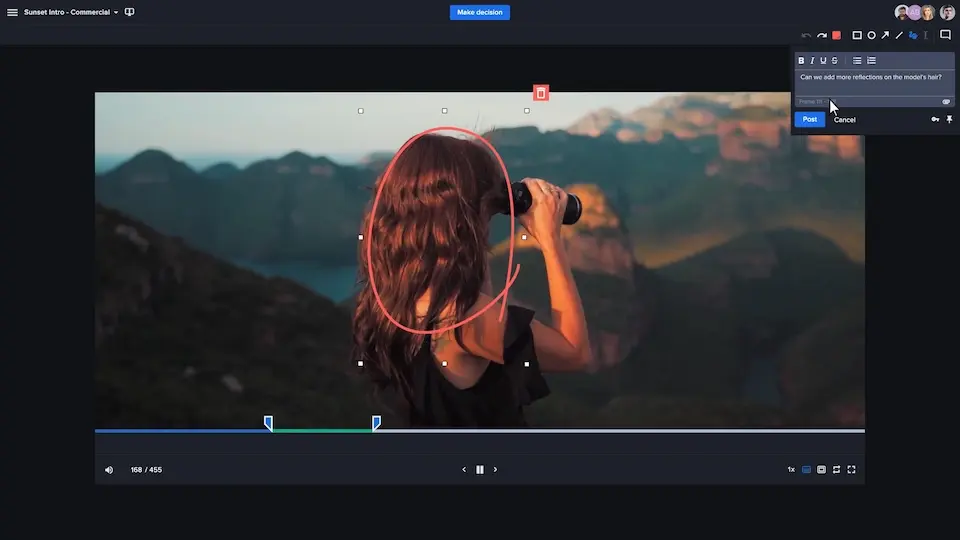Select the straight line annotation tool
Screen dimensions: 960x540
click(x=899, y=35)
